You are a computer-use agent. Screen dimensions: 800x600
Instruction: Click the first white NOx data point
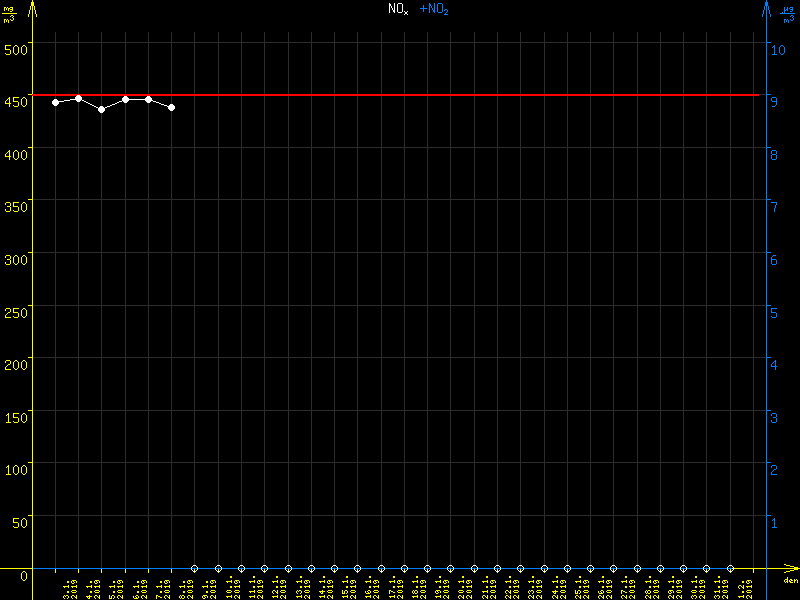[x=55, y=102]
